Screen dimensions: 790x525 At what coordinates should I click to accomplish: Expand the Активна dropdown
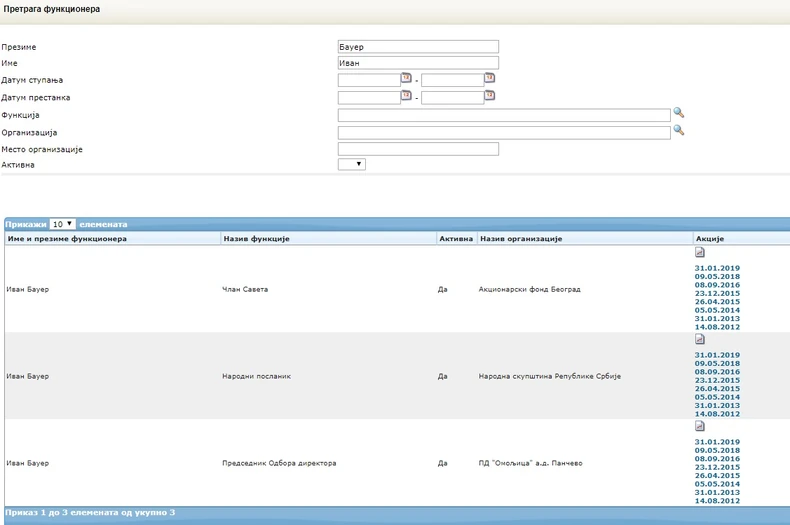point(352,165)
